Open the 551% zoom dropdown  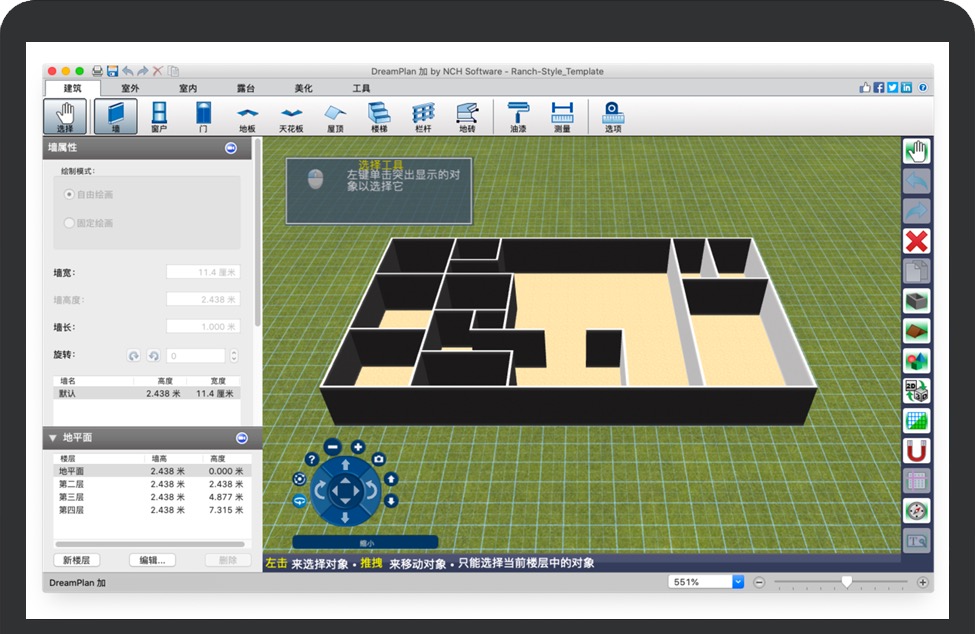pyautogui.click(x=738, y=582)
